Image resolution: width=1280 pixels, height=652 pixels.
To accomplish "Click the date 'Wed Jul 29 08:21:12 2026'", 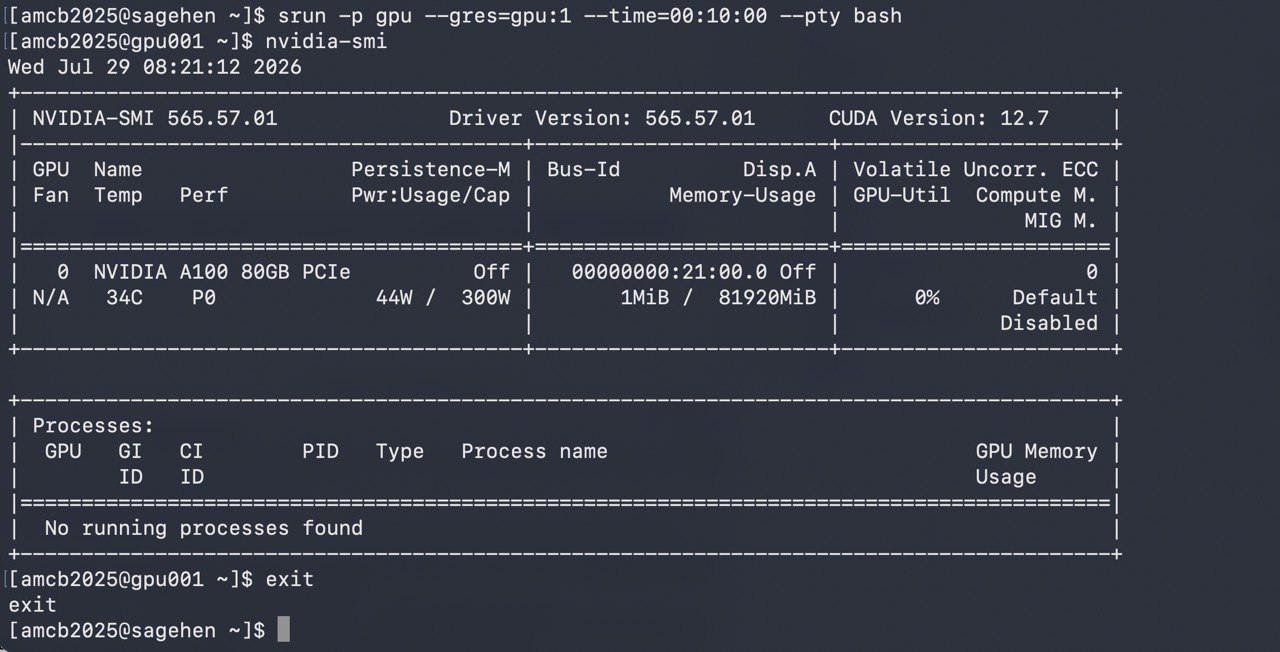I will [x=155, y=68].
